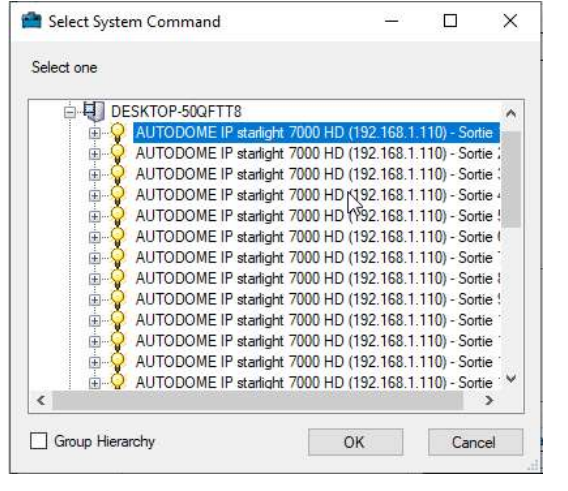Click the DESKTOP-50QFTT8 computer icon
The height and width of the screenshot is (491, 568).
click(94, 111)
